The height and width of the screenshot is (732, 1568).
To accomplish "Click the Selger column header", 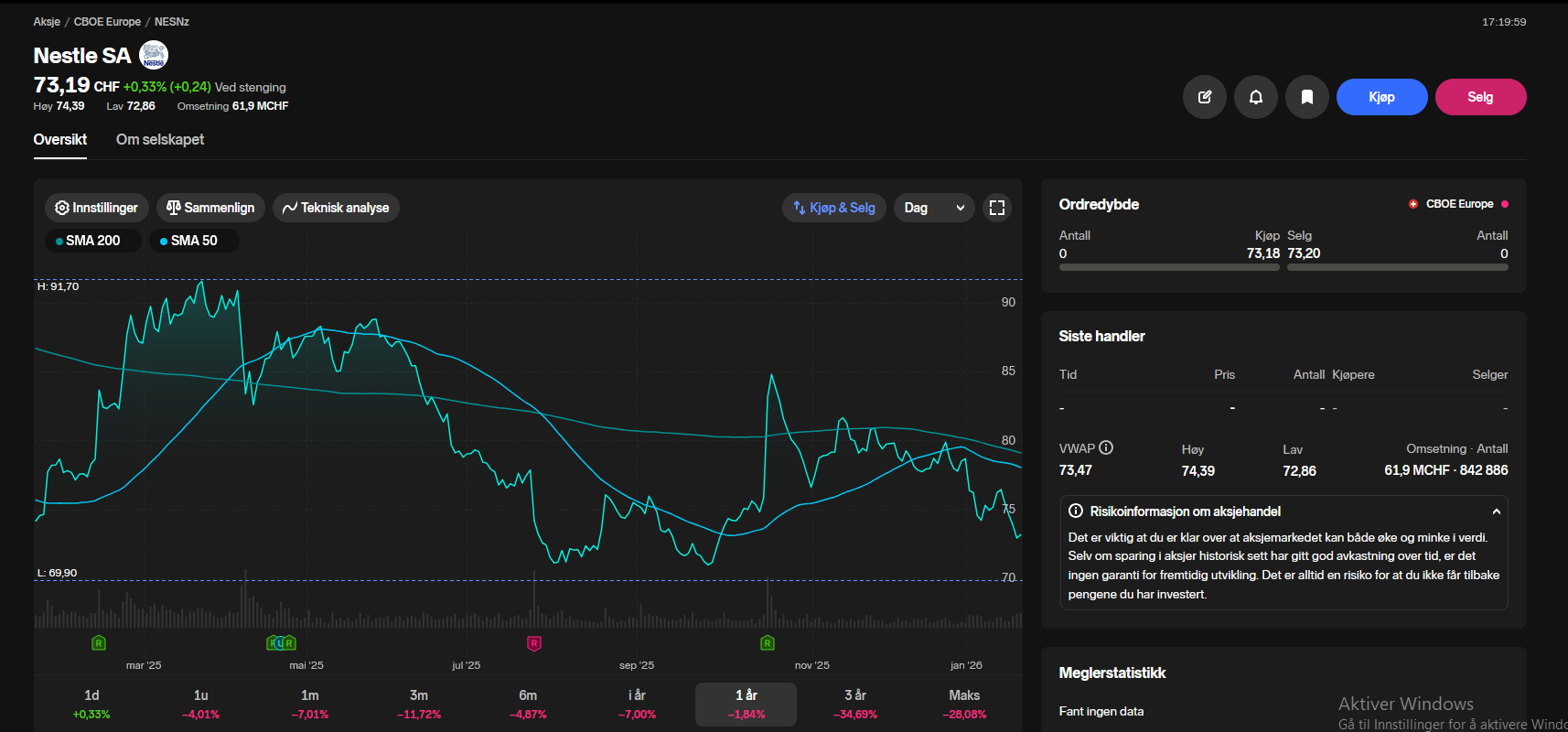I will tap(1490, 375).
